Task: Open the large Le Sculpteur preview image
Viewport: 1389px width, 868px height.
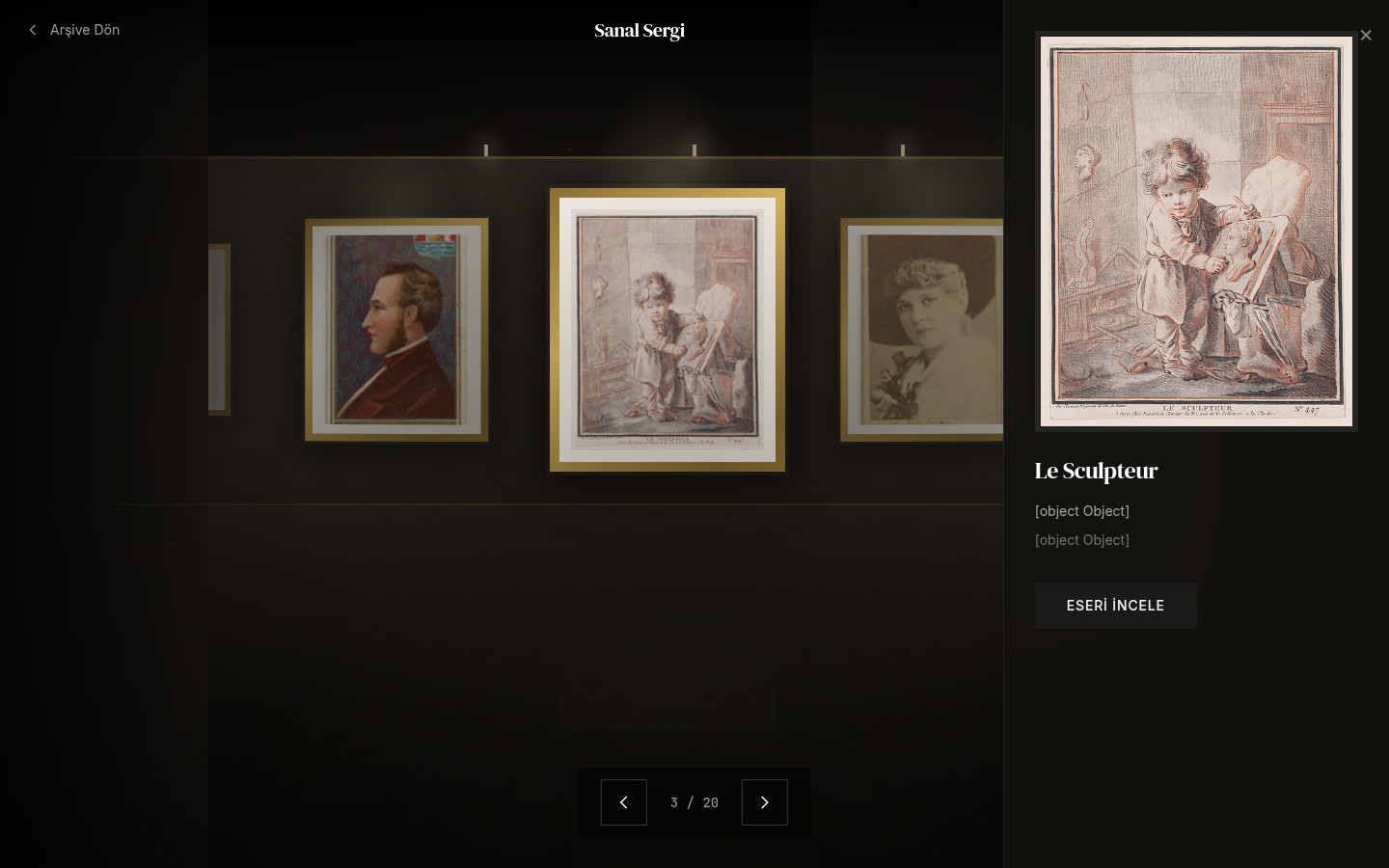Action: [1196, 231]
